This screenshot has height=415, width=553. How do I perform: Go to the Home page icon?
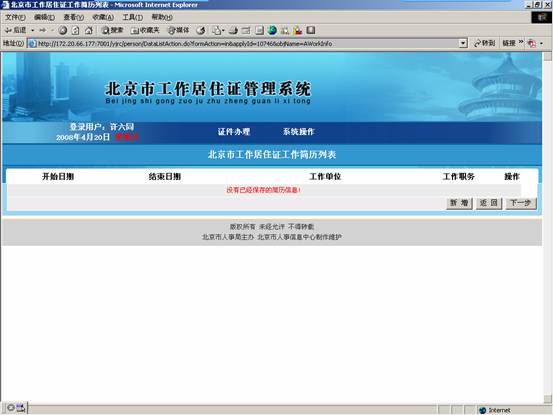click(89, 31)
